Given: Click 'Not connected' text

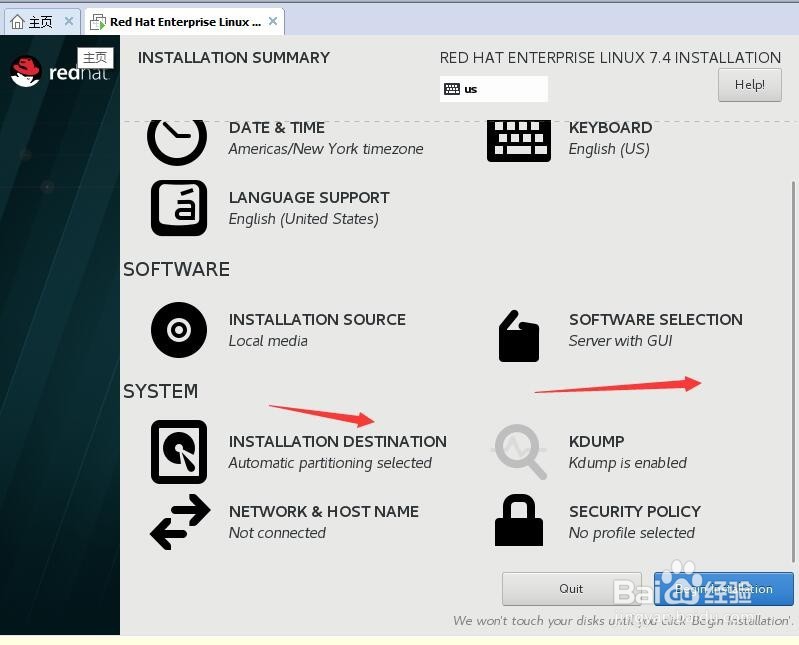Looking at the screenshot, I should [277, 533].
